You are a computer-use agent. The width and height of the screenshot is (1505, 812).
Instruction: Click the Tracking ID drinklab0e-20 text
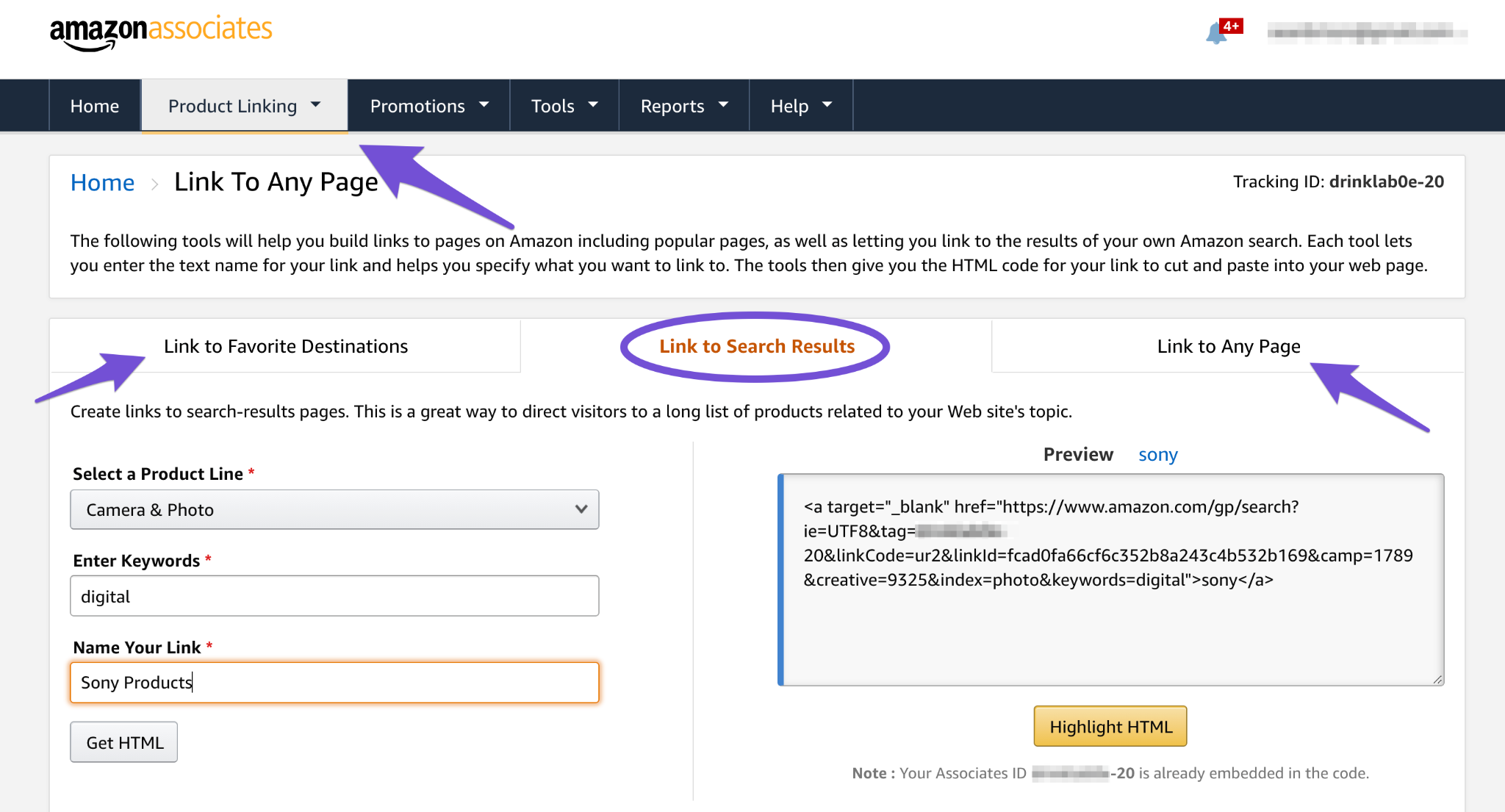tap(1338, 182)
